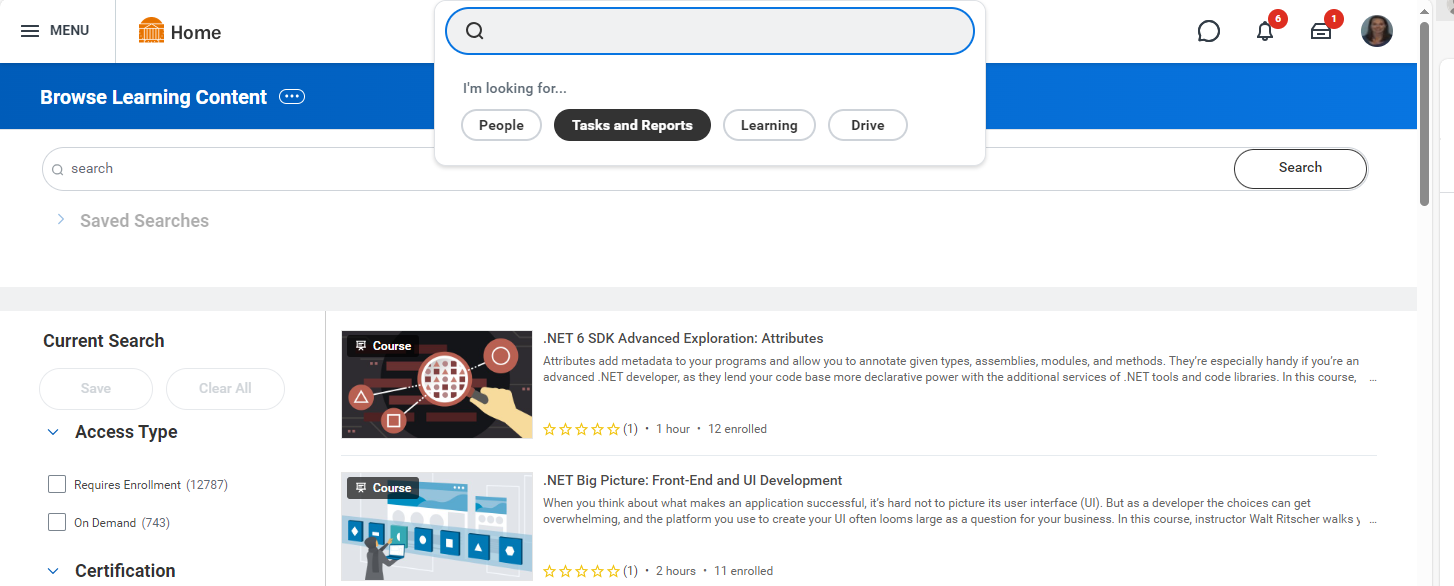Click the Search button
This screenshot has height=586, width=1454.
tap(1300, 168)
